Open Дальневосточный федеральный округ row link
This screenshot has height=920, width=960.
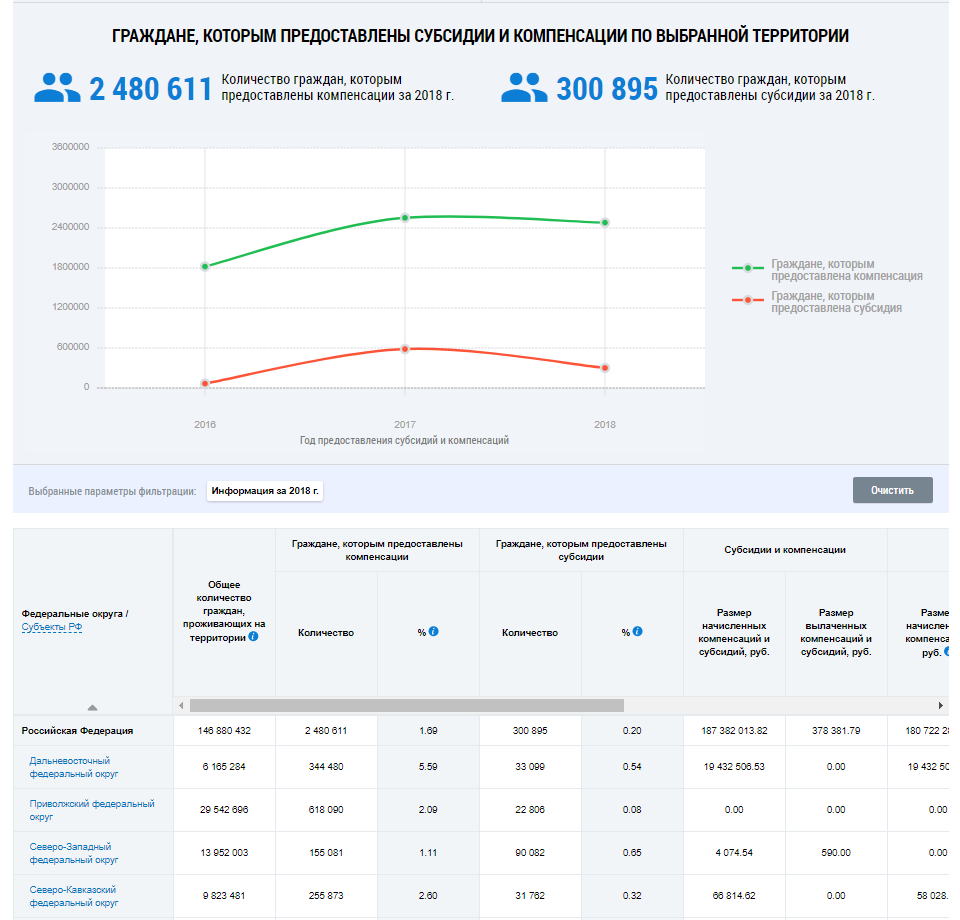(x=69, y=767)
